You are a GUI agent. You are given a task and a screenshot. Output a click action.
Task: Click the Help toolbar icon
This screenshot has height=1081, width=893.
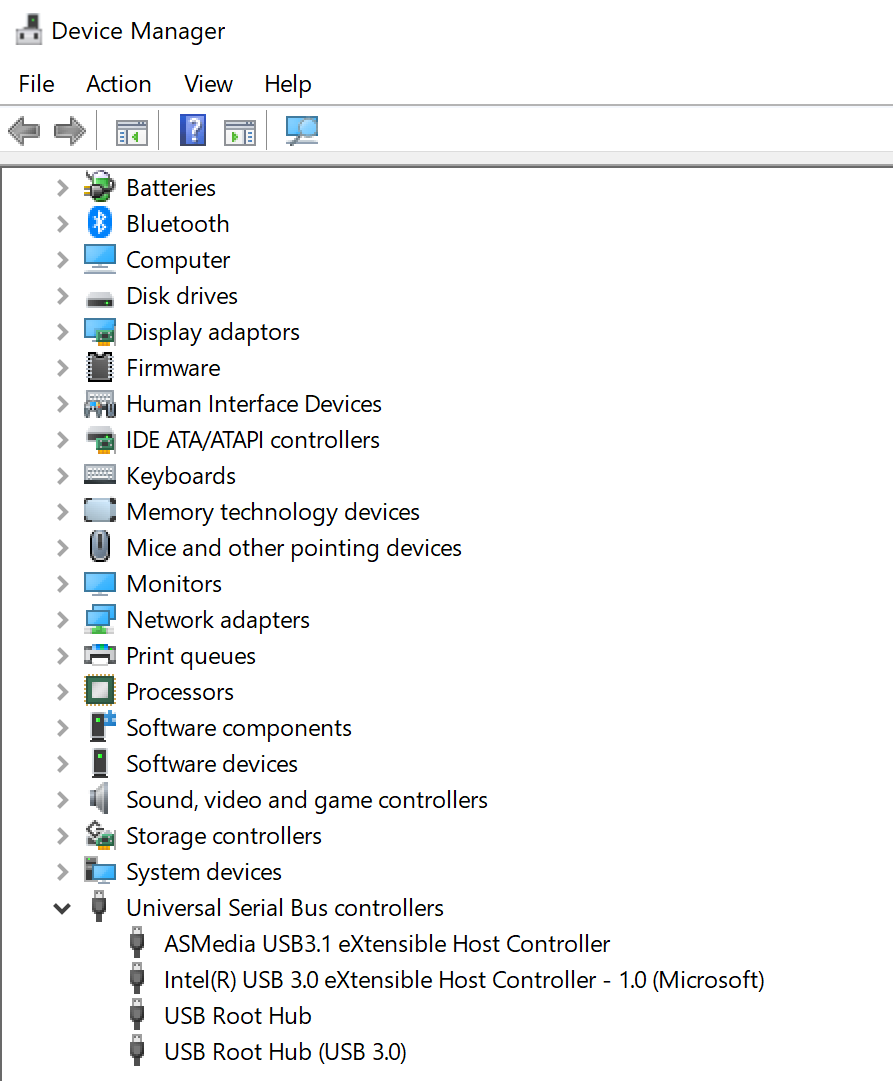[x=192, y=130]
